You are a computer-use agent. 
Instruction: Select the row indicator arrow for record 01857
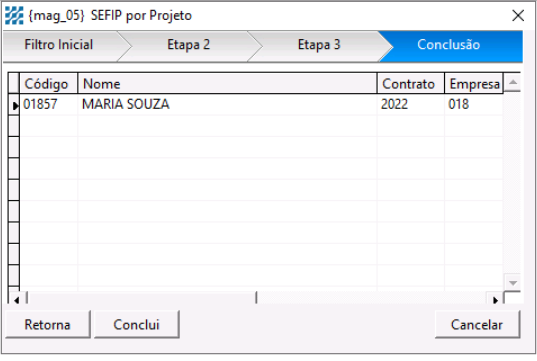pos(14,105)
